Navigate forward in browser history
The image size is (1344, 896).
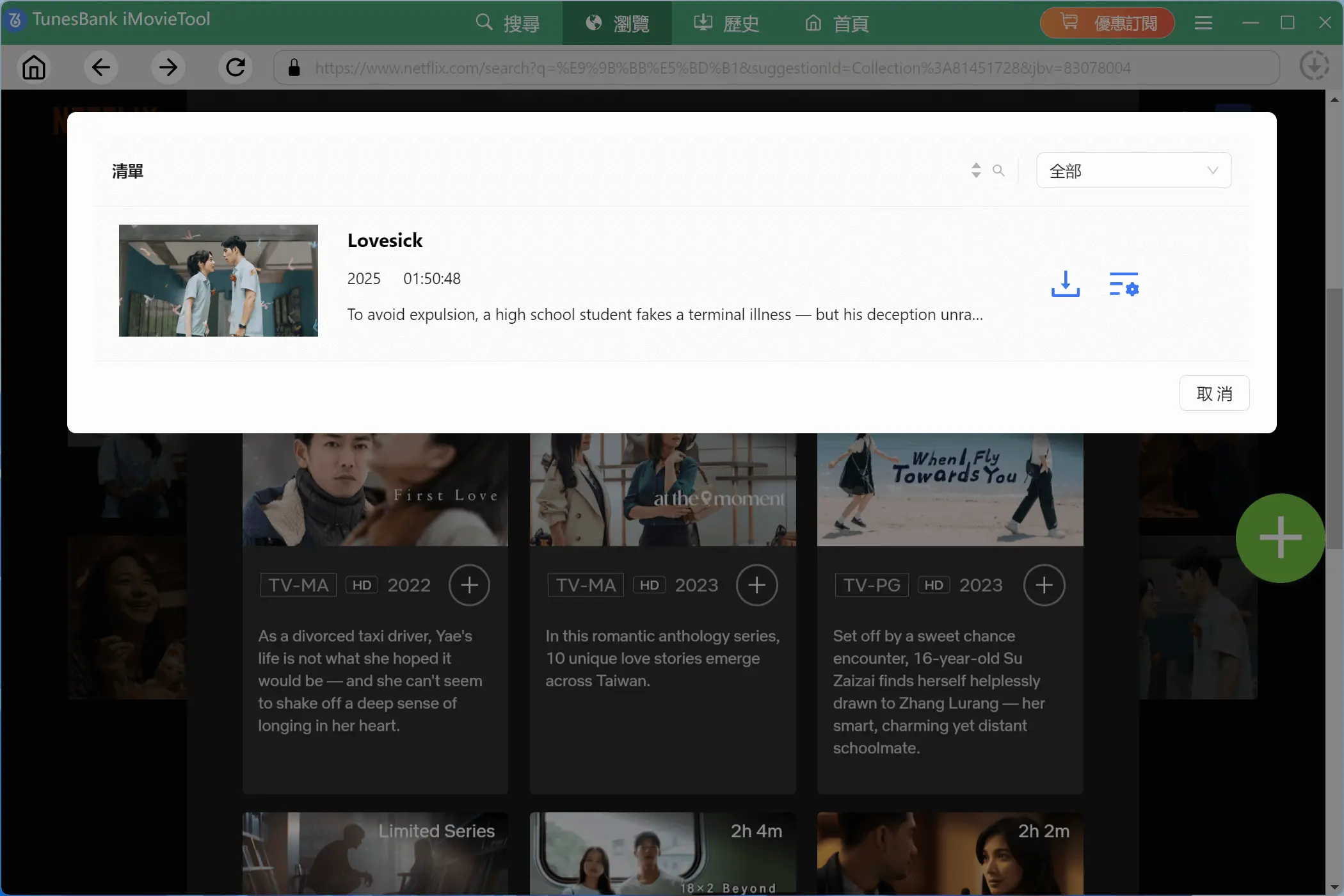coord(167,67)
